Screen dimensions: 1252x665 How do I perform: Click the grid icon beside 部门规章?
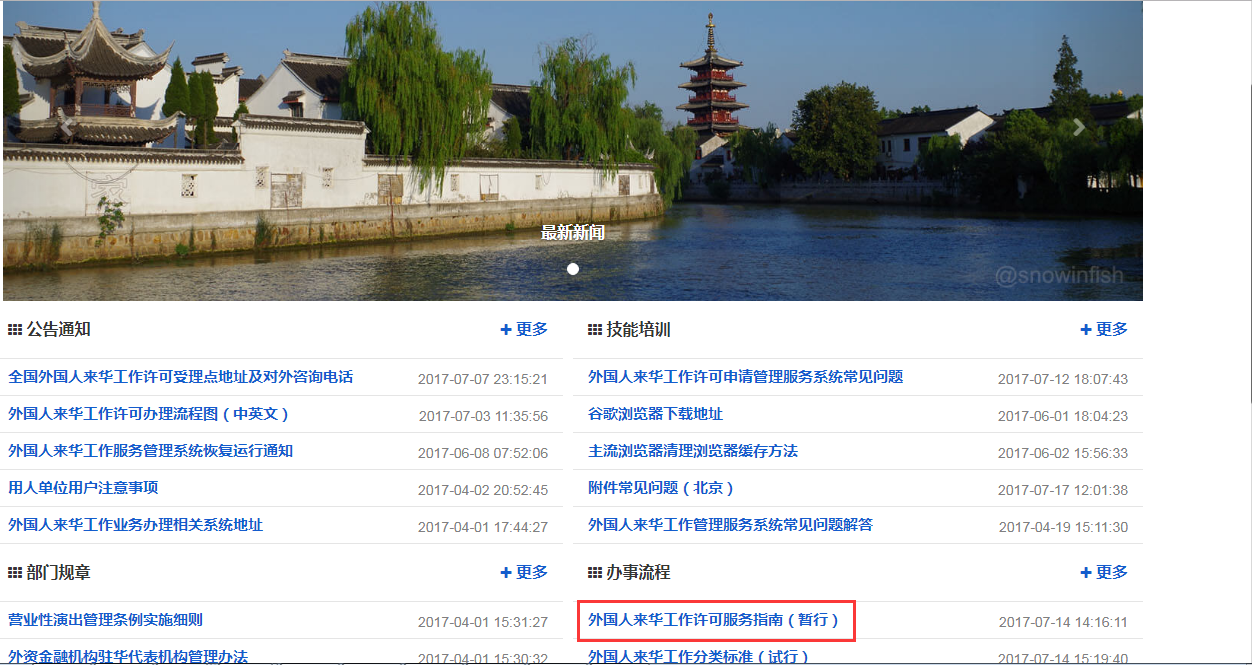pyautogui.click(x=14, y=572)
